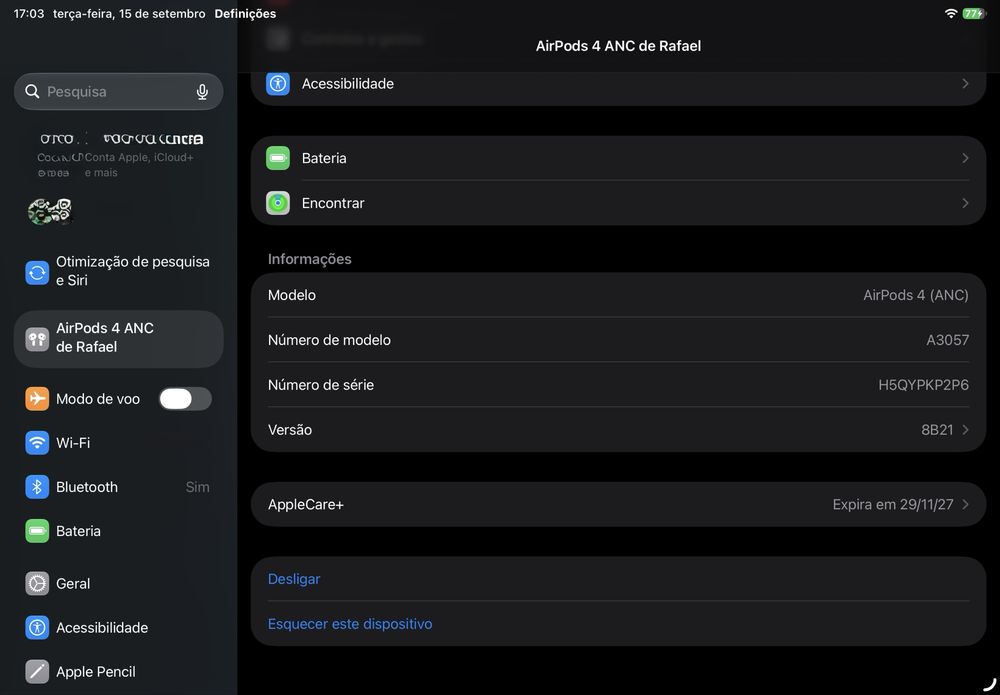
Task: Tap the Bluetooth icon in the sidebar
Action: [x=37, y=487]
